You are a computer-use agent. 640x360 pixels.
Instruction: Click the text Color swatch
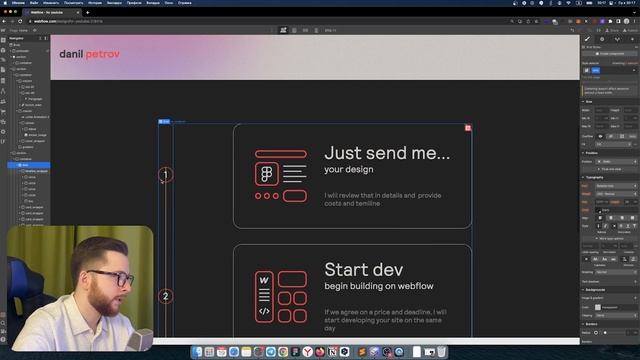pos(599,210)
